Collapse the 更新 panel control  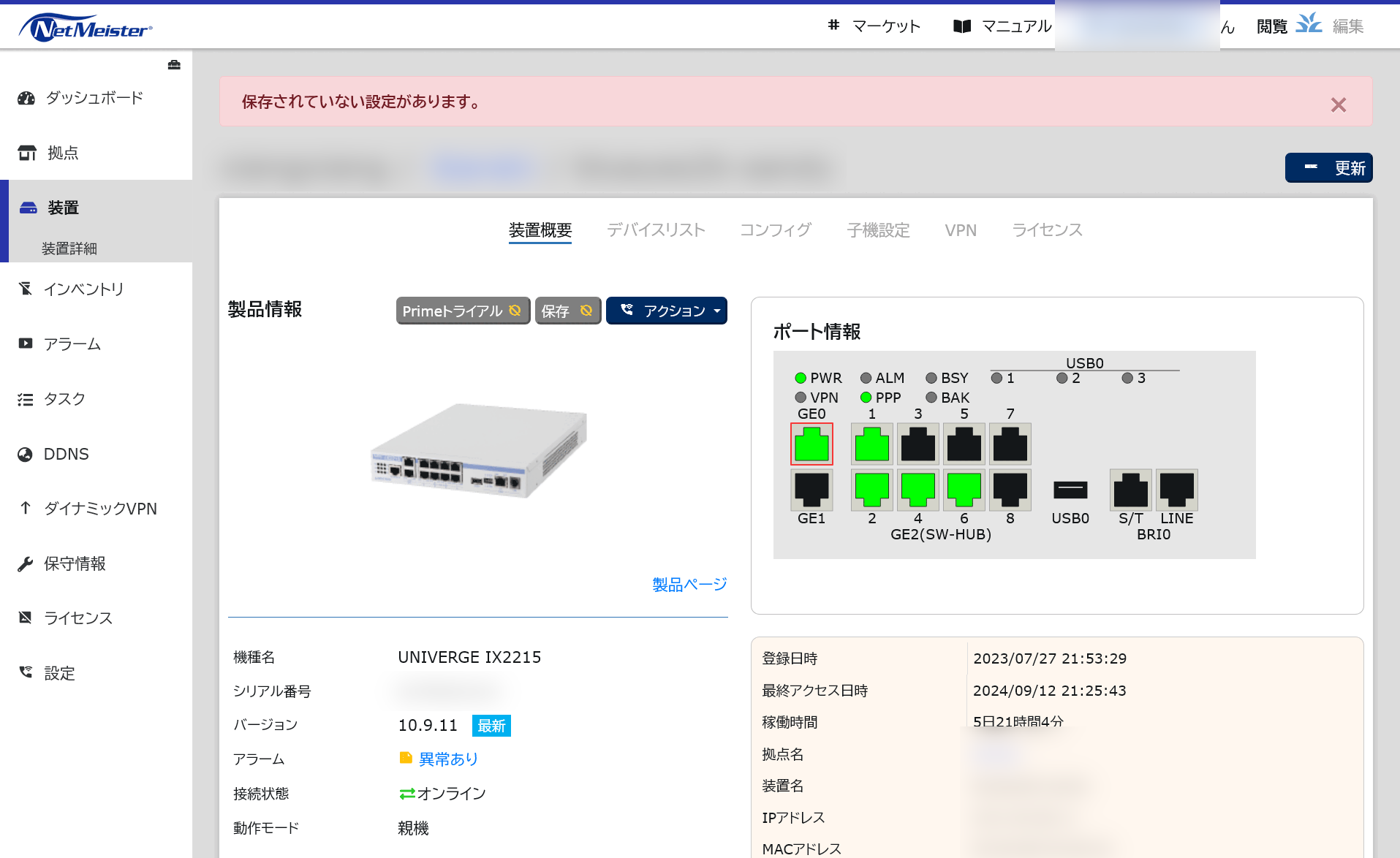tap(1312, 167)
